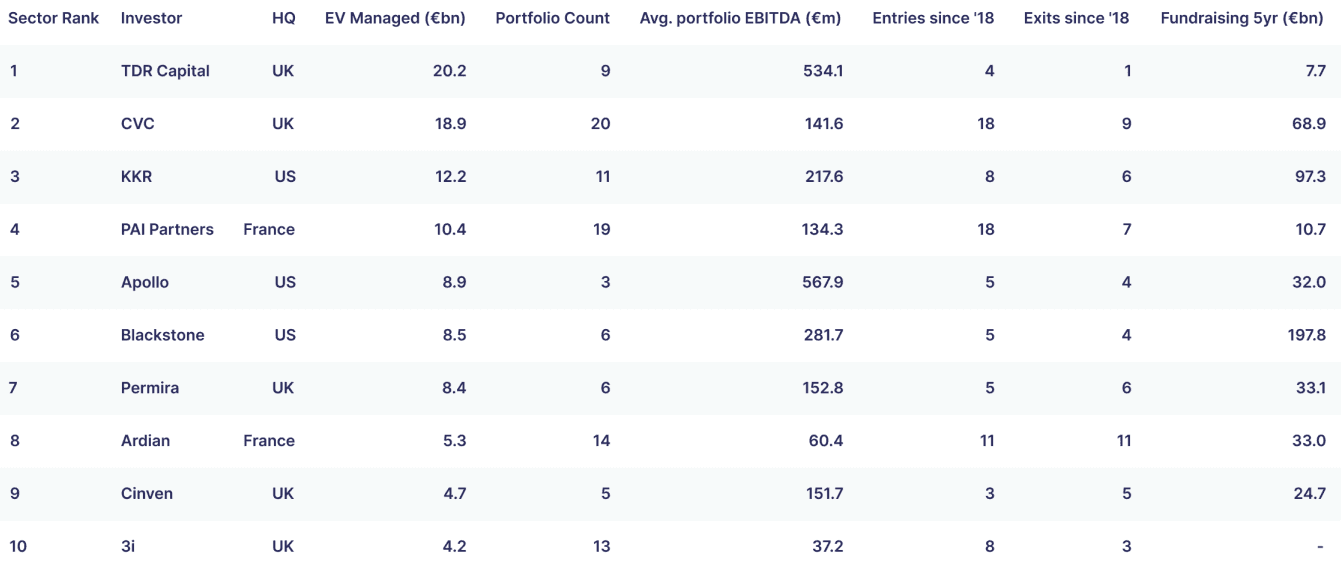1344x568 pixels.
Task: Select Blackstone's fundraising value 197.8
Action: 1307,335
